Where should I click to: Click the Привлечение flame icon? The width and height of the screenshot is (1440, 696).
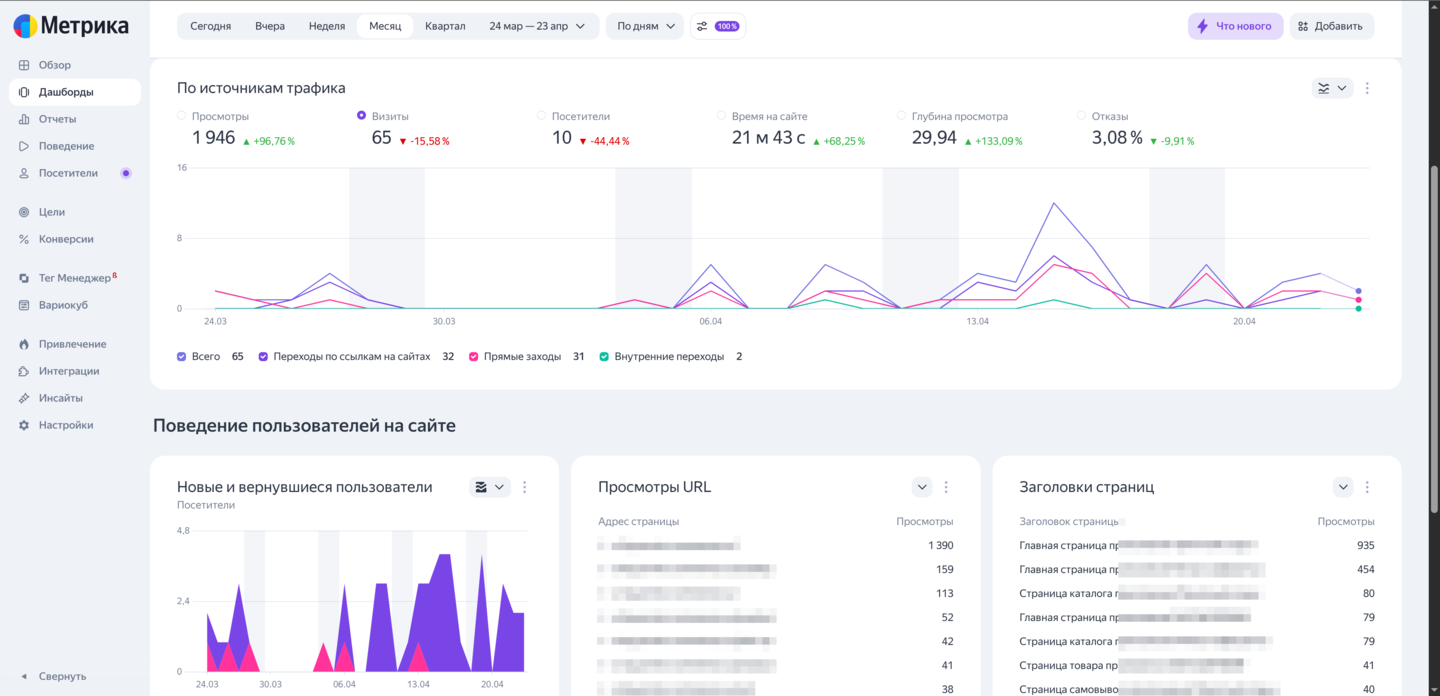pyautogui.click(x=24, y=344)
